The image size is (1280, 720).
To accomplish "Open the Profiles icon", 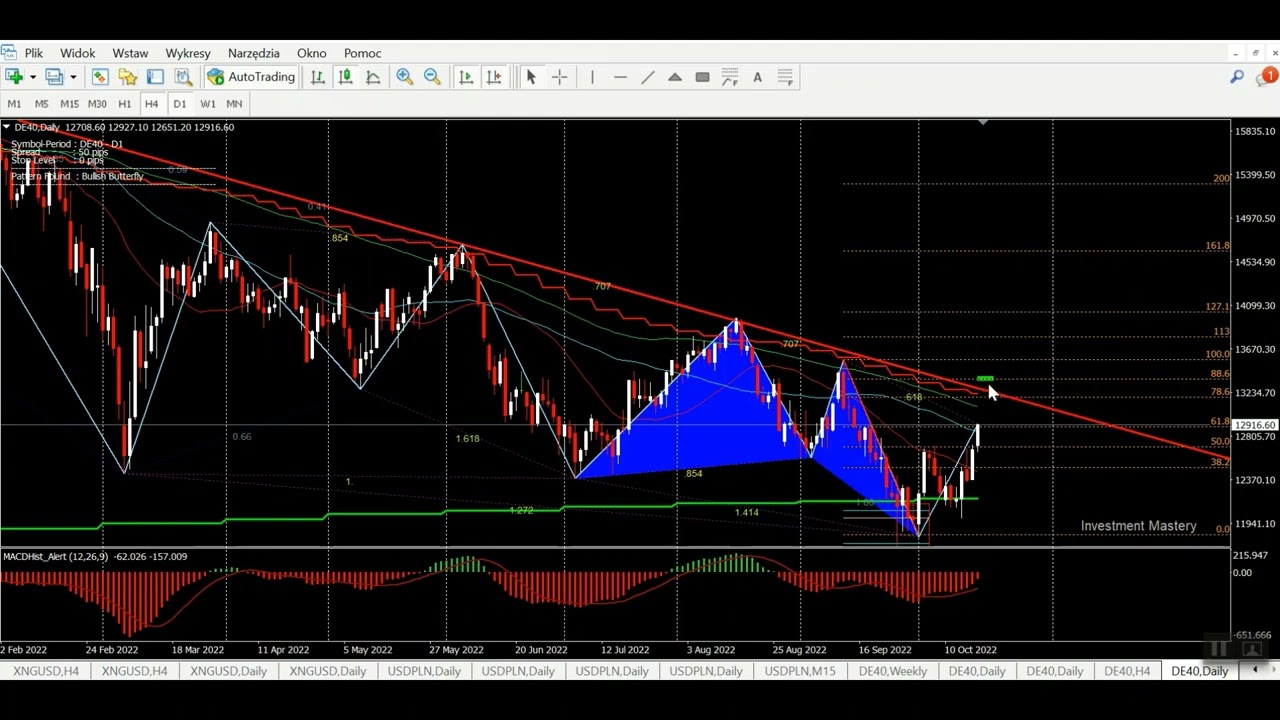I will tap(54, 77).
